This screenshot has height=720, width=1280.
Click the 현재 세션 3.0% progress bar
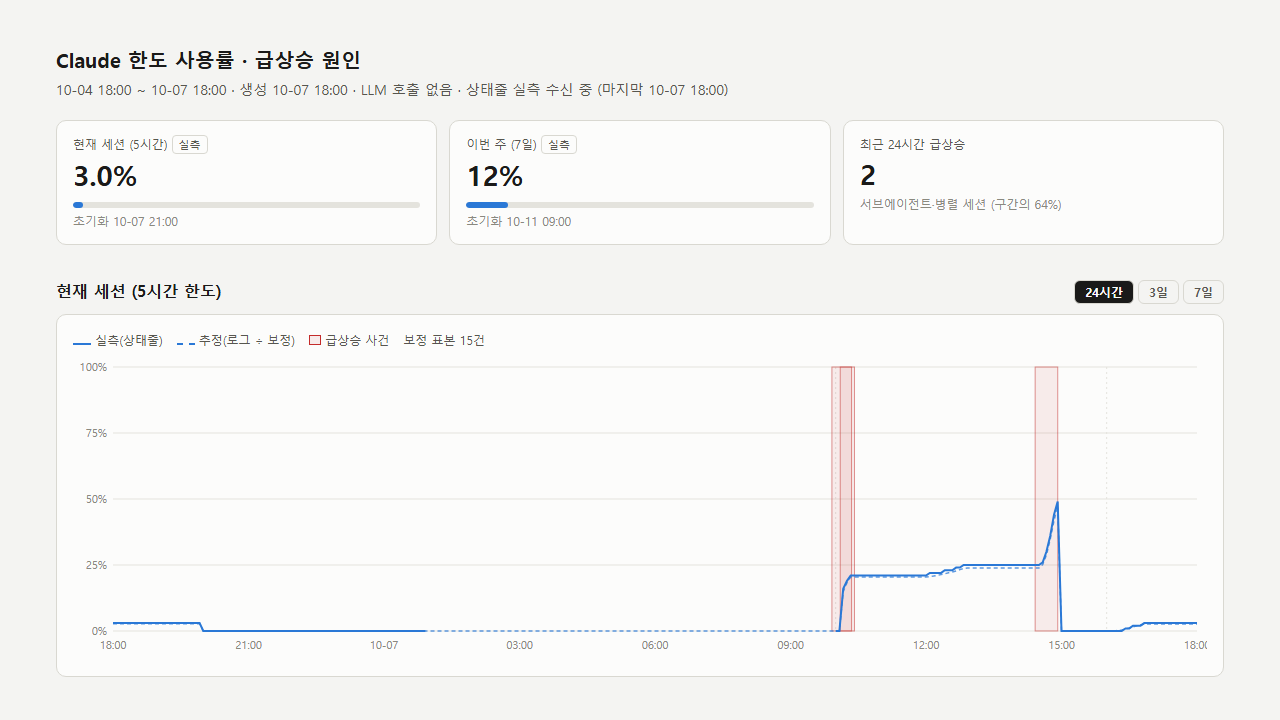coord(247,205)
